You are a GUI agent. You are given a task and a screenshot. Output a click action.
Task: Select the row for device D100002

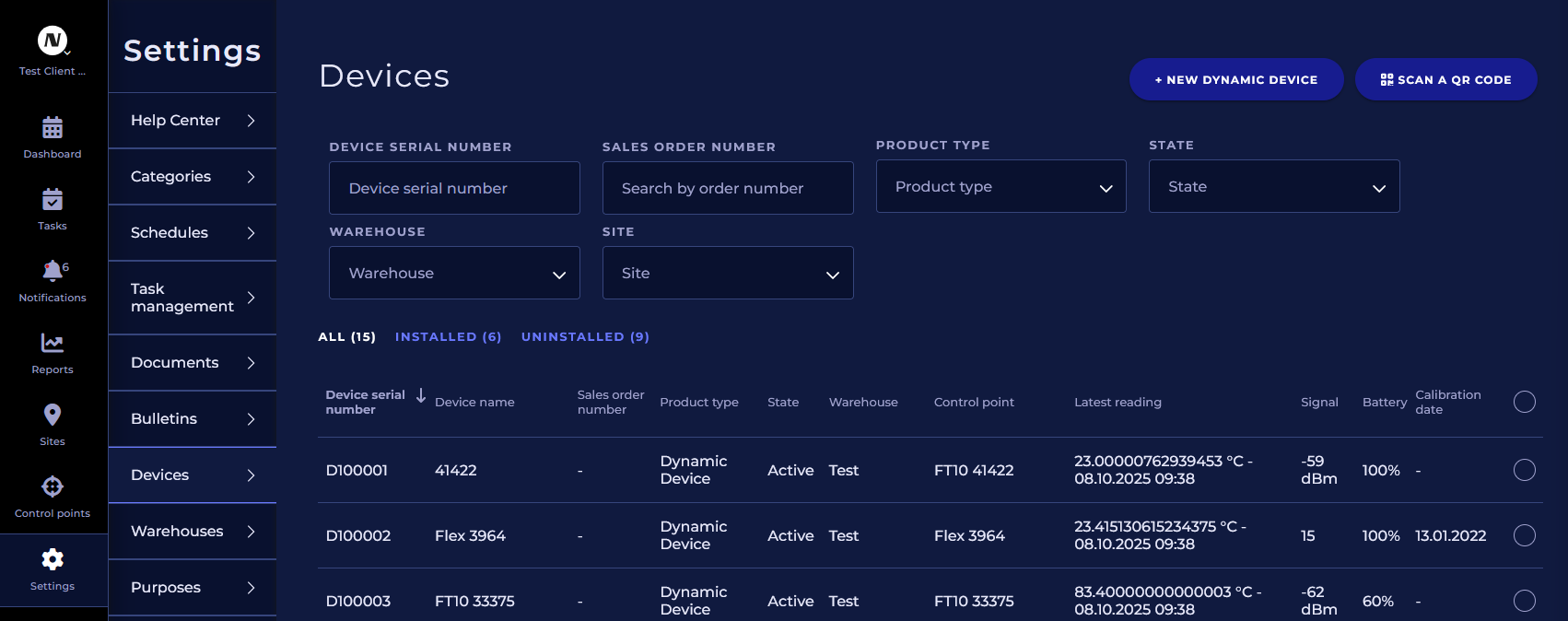pos(1524,535)
